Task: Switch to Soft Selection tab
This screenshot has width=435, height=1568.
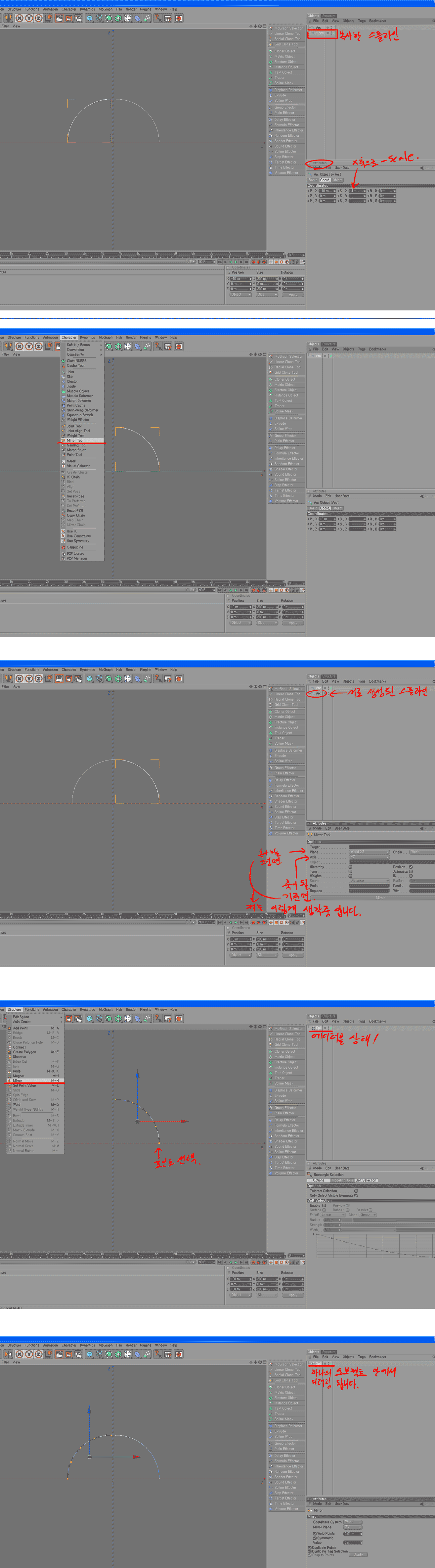Action: pos(366,1180)
